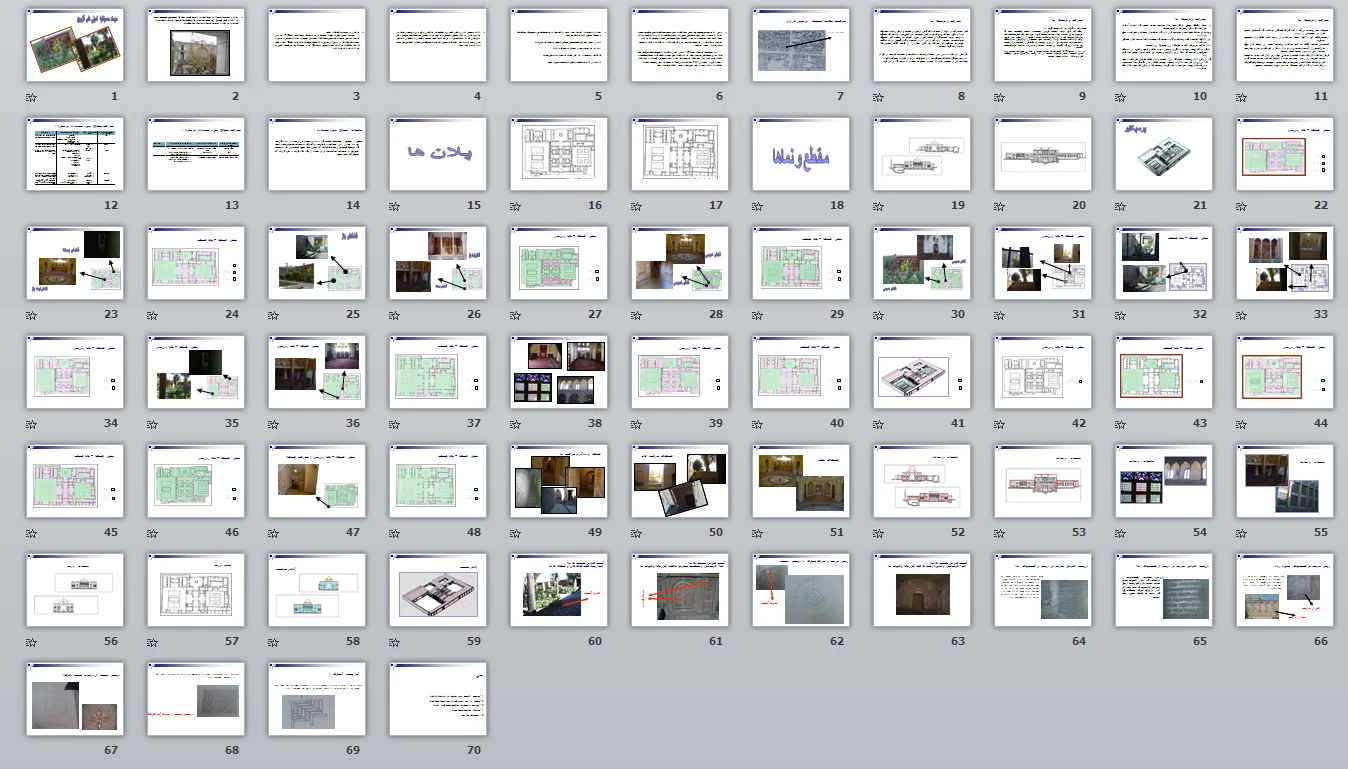Select slide 69 with the maze-like pattern
The width and height of the screenshot is (1348, 769).
click(x=317, y=699)
